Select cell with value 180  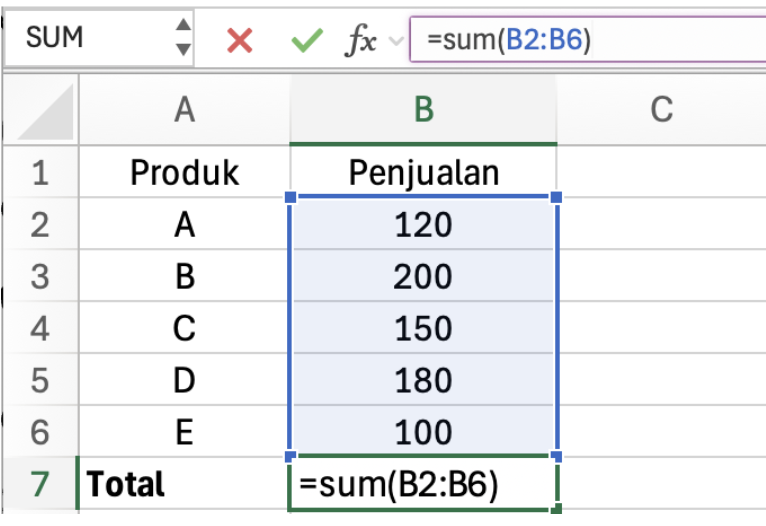[x=423, y=381]
